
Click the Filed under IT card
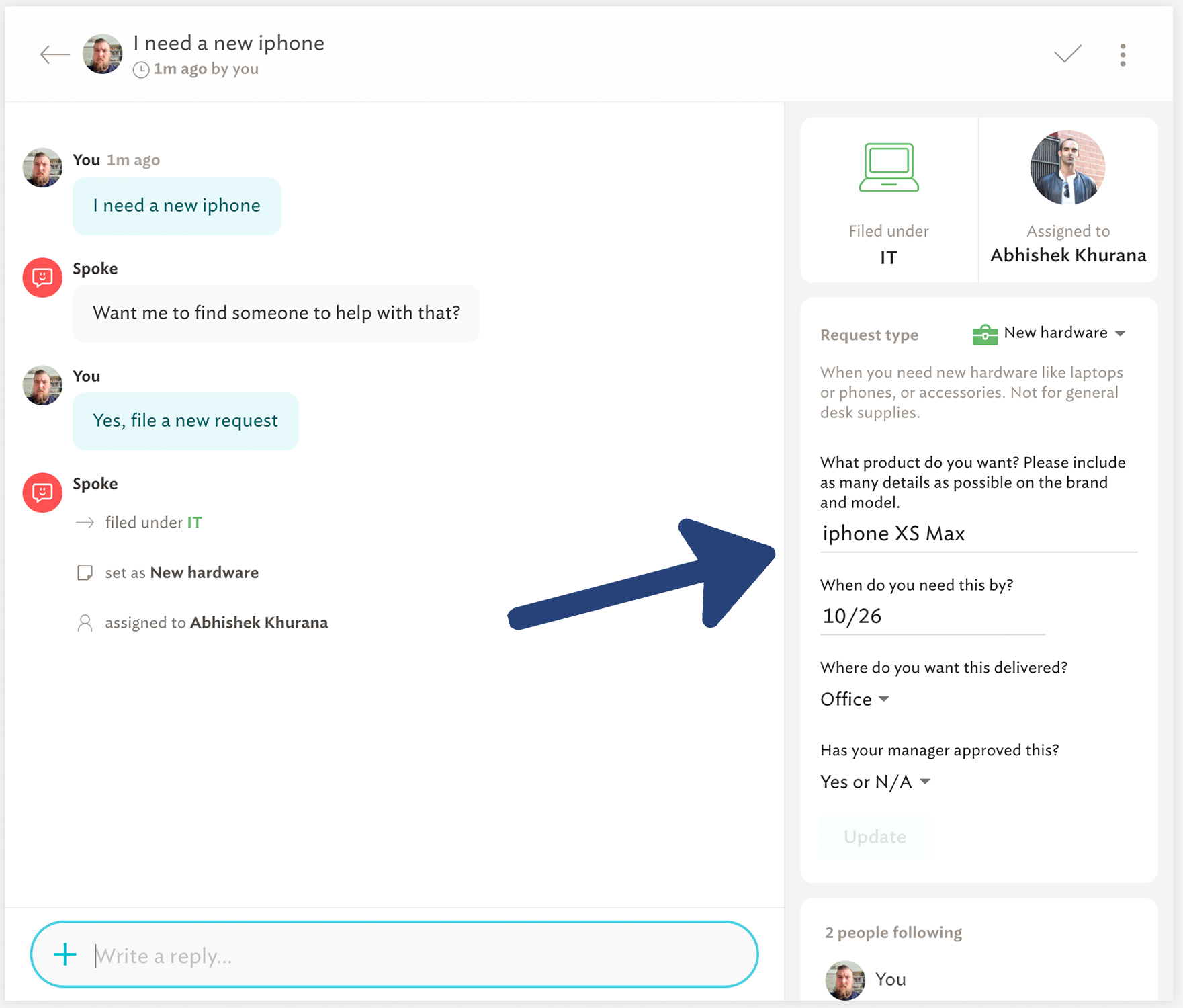(x=889, y=200)
